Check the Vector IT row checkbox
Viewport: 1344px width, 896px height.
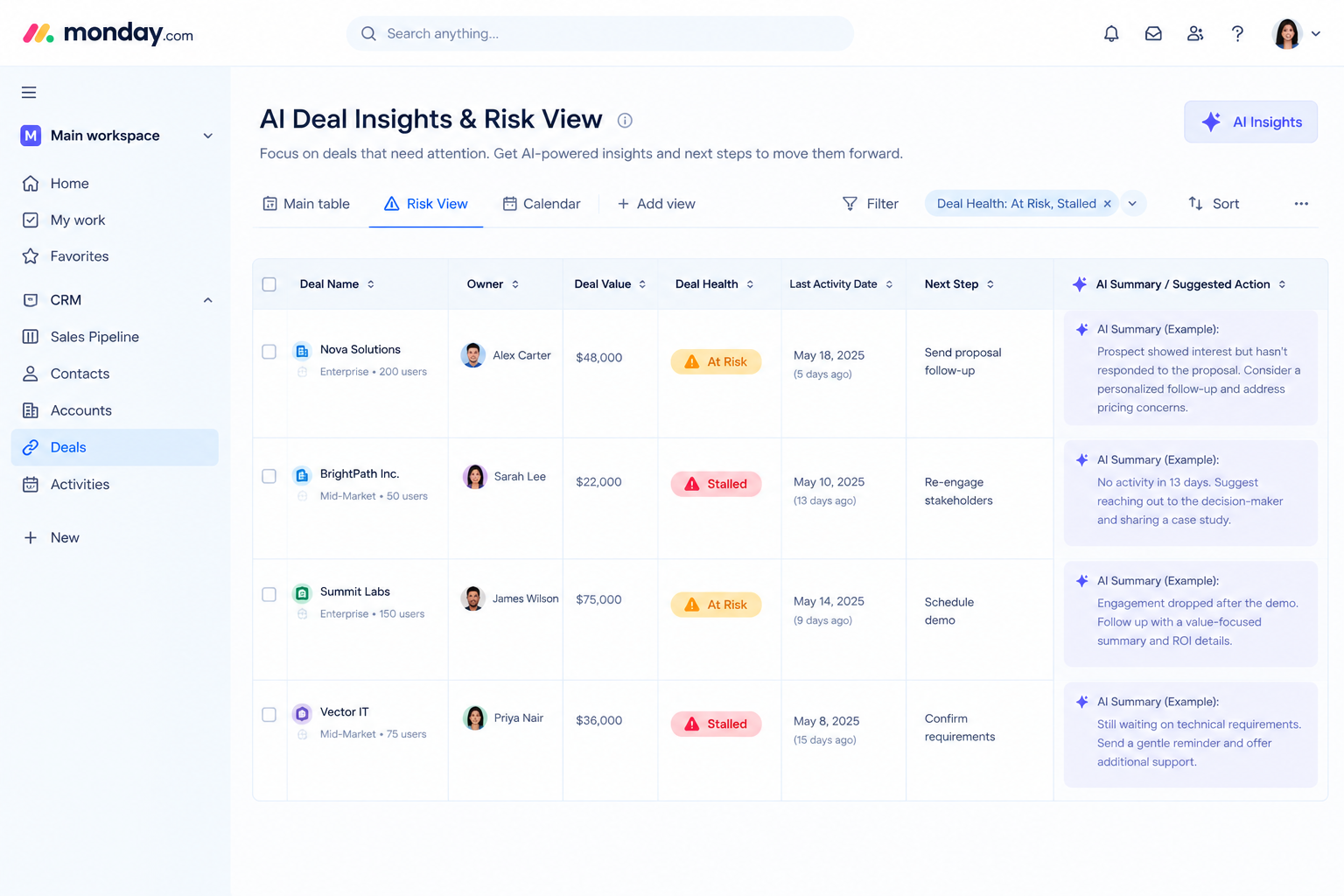click(x=269, y=715)
